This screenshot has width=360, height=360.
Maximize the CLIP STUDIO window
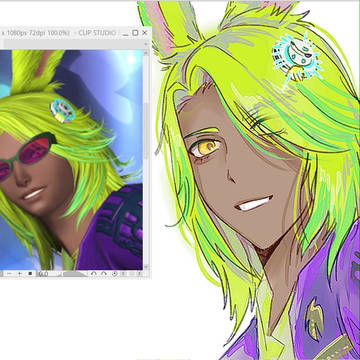[x=135, y=33]
